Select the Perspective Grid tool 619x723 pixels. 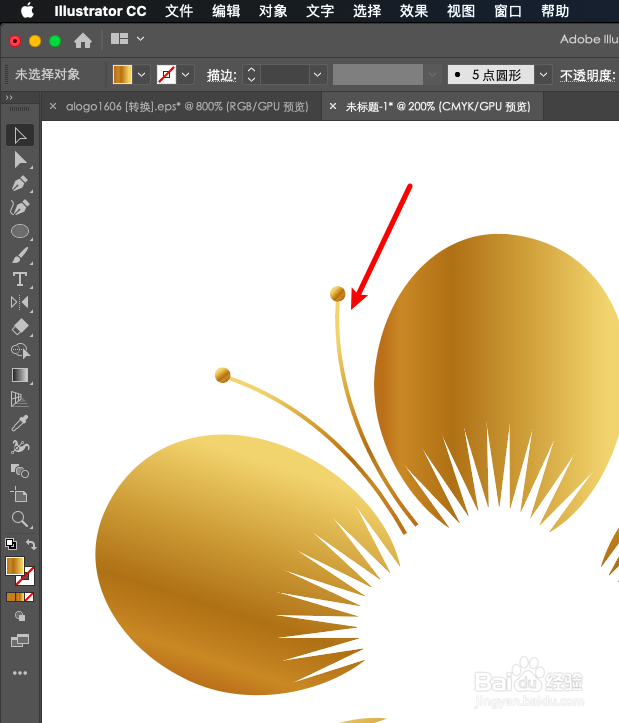20,399
